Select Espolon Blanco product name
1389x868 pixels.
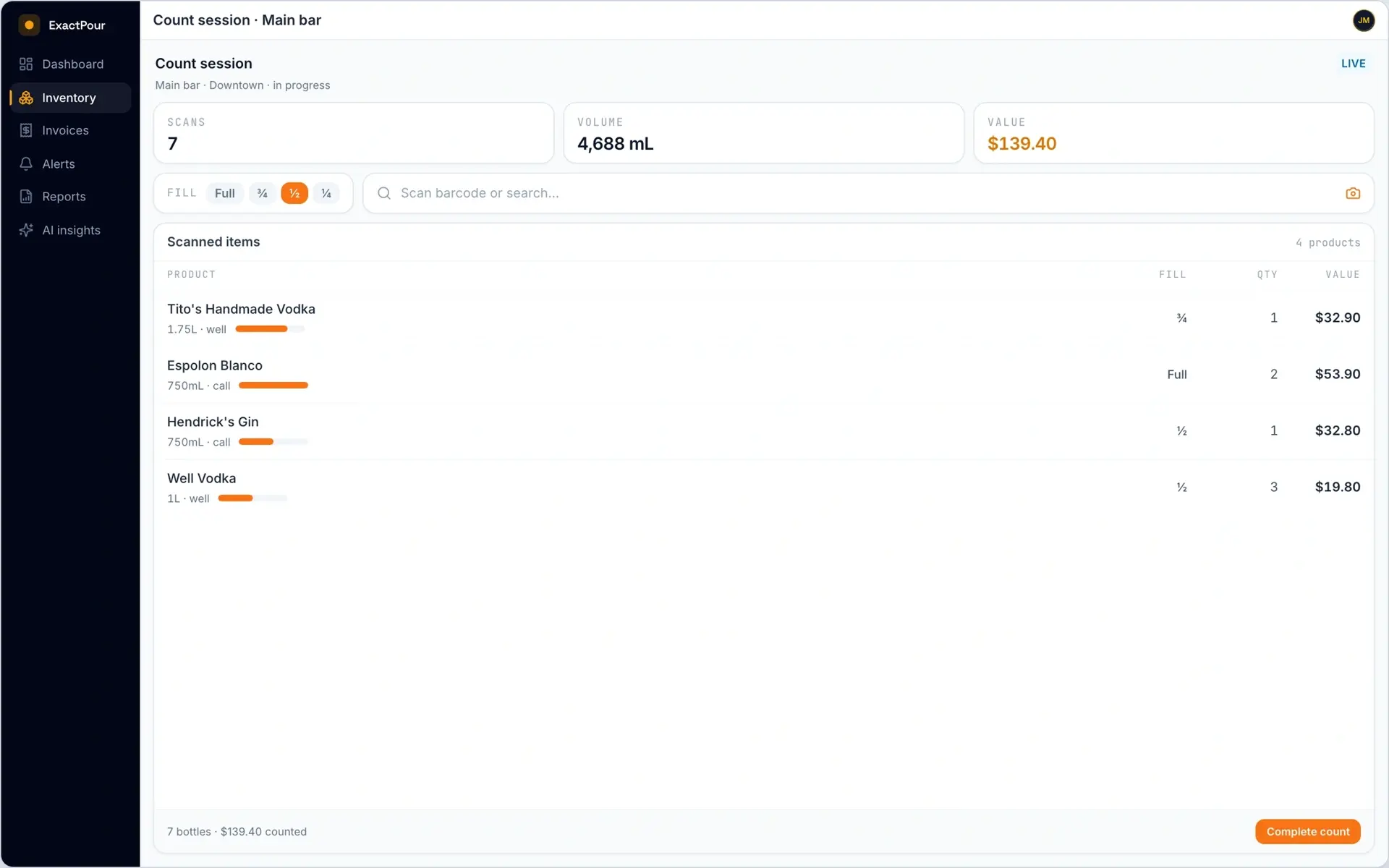click(x=214, y=365)
